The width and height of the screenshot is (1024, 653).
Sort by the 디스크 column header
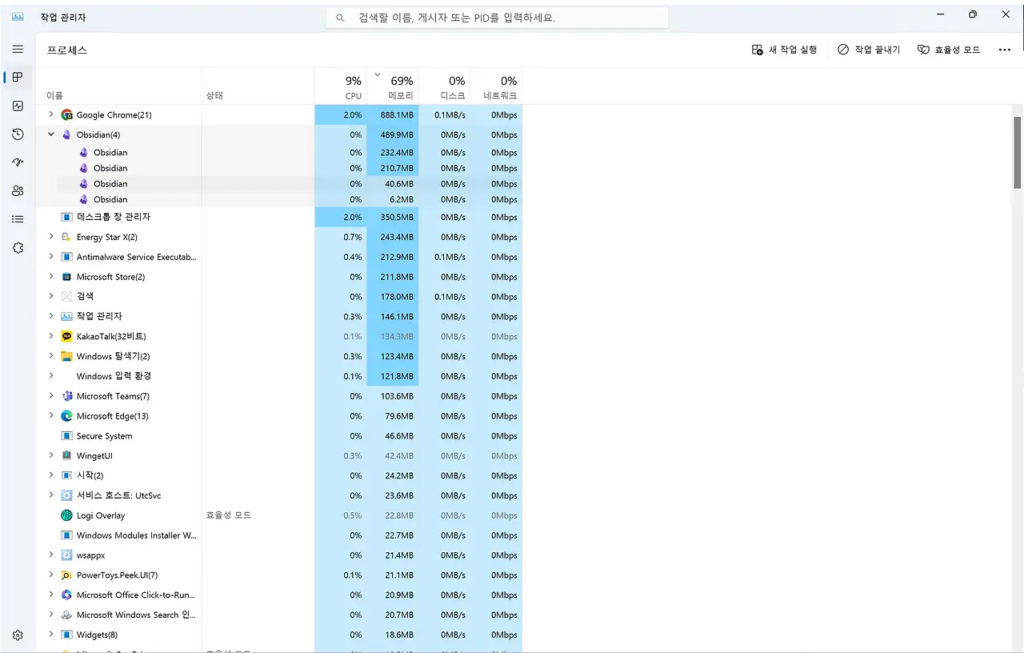pyautogui.click(x=445, y=87)
